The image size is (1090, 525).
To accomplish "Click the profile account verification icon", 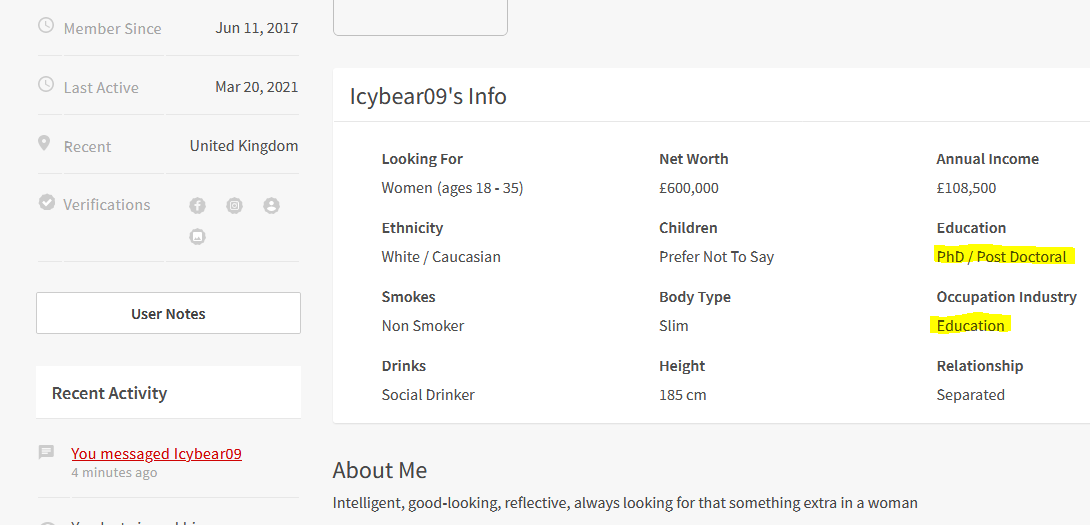I will click(x=271, y=206).
